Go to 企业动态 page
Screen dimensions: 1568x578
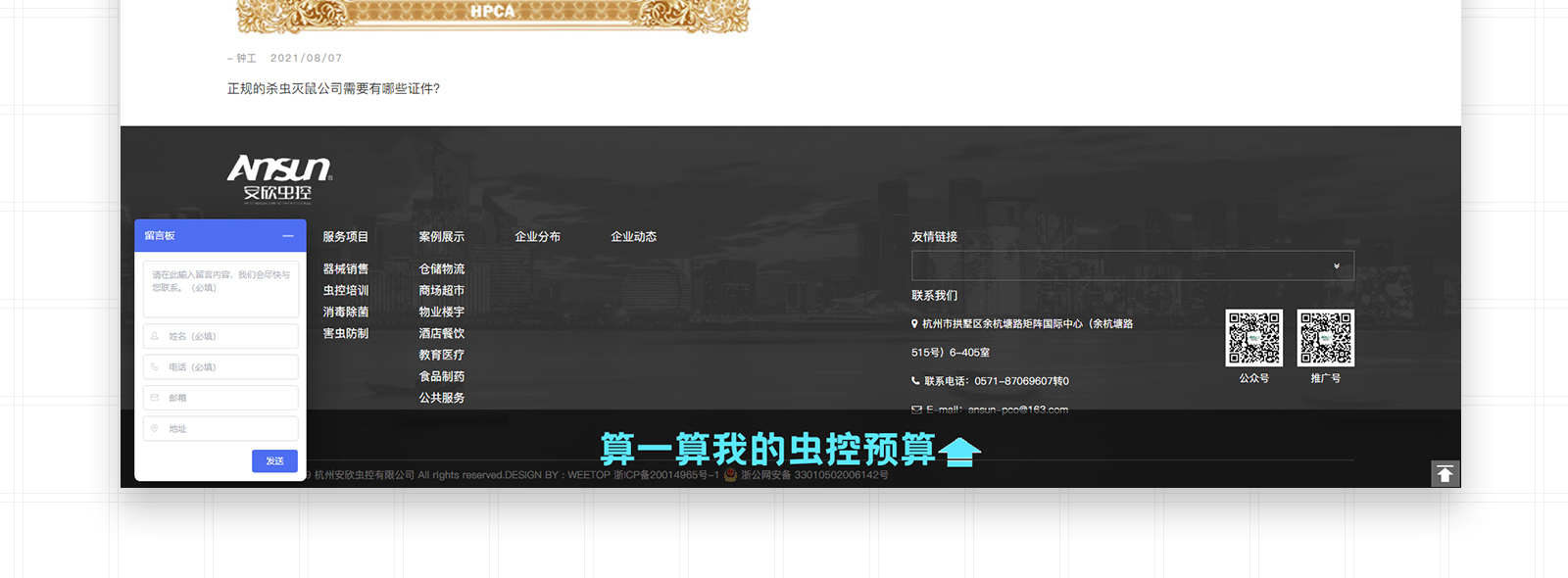point(633,237)
